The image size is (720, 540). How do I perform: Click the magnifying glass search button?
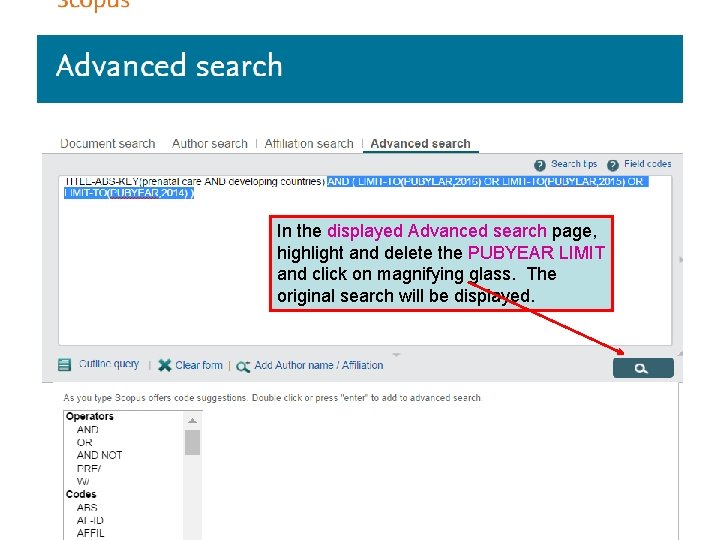tap(643, 368)
